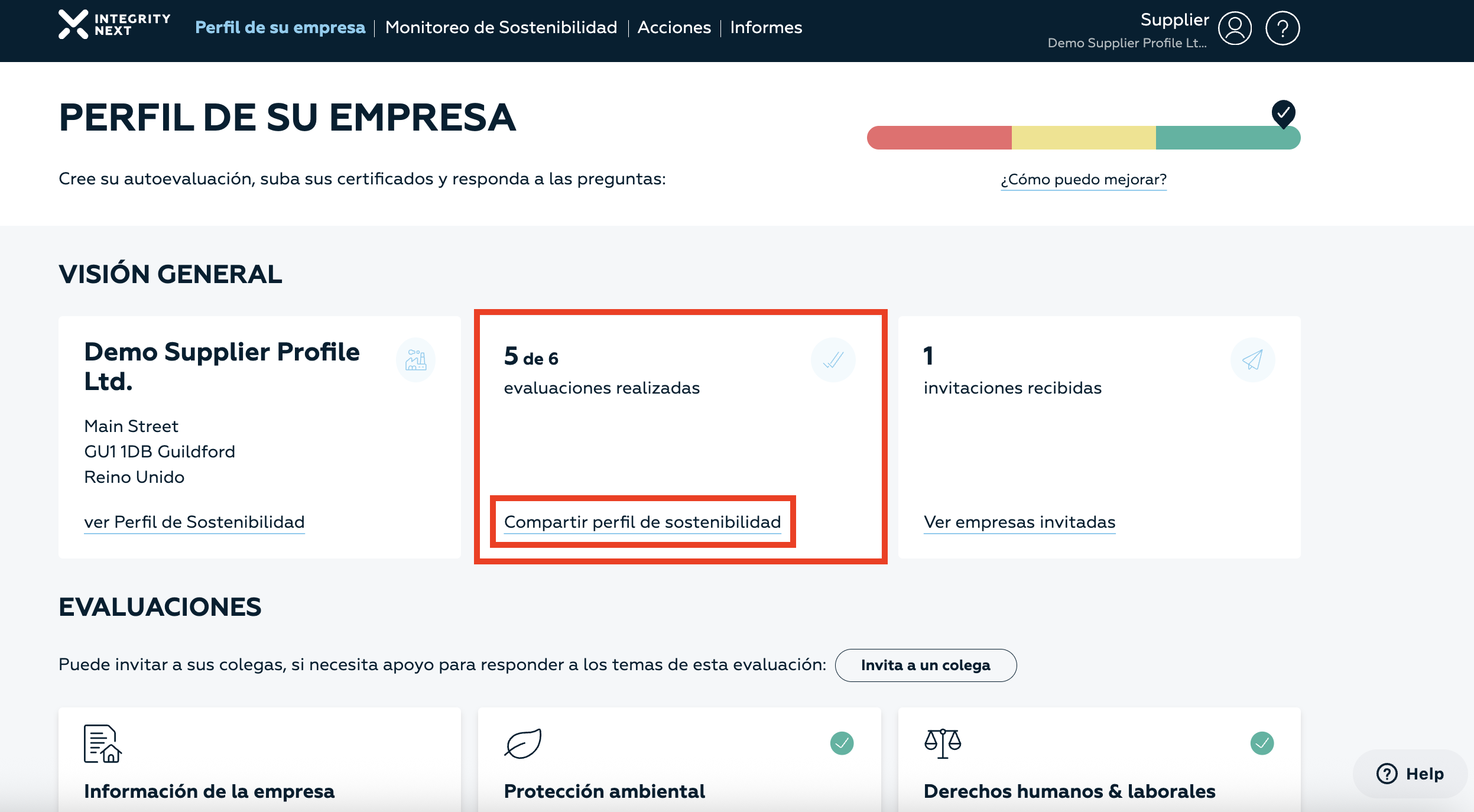Image resolution: width=1474 pixels, height=812 pixels.
Task: Click the checkmark marker on the progress bar
Action: click(x=1283, y=112)
